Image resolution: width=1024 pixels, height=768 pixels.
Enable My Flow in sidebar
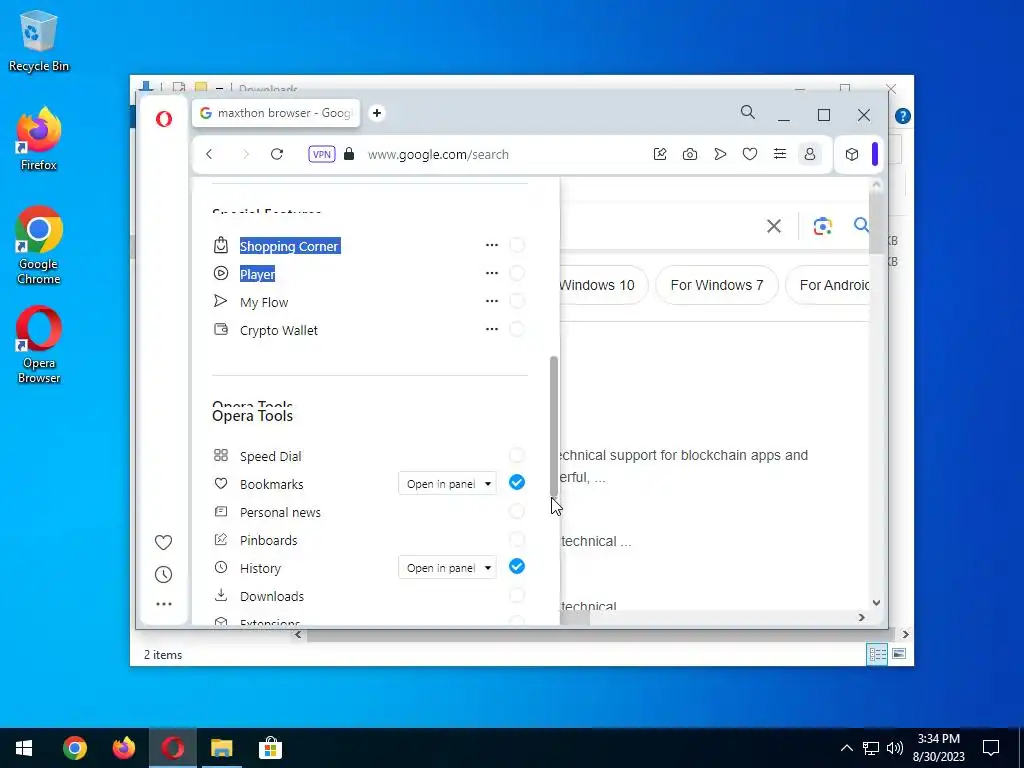coord(517,301)
